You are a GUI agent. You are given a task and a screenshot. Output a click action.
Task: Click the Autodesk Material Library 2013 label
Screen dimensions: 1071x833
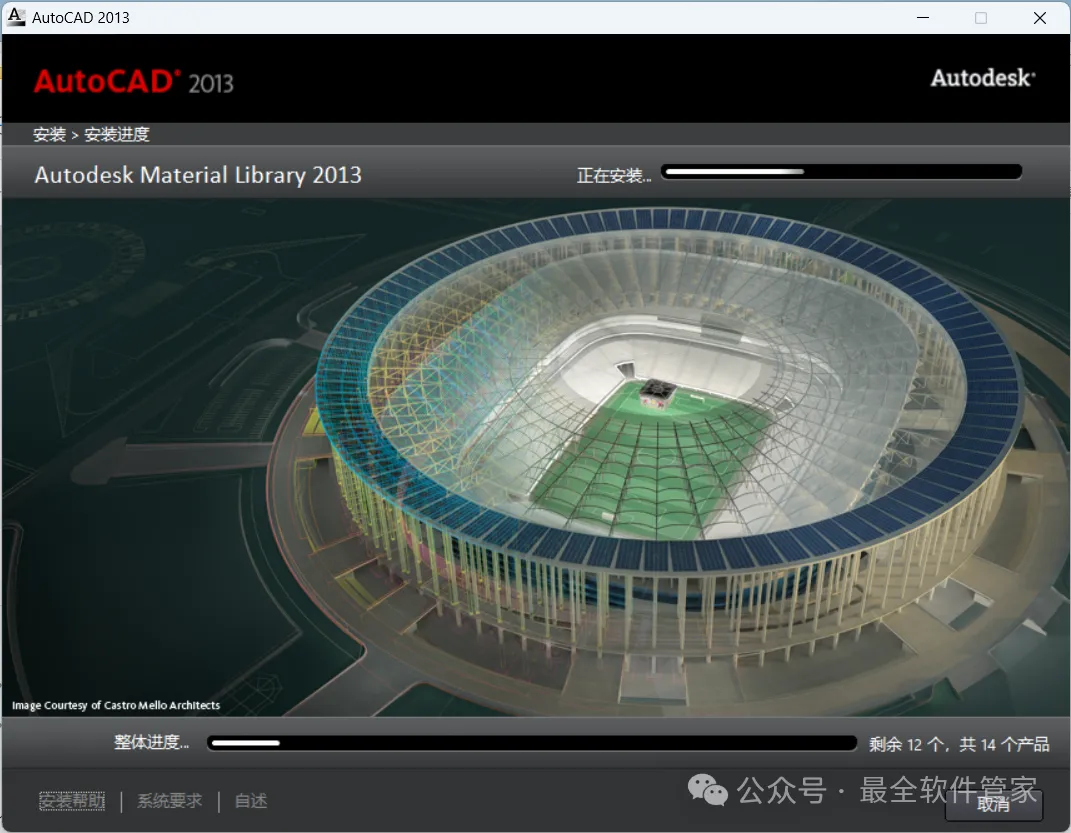pos(198,175)
